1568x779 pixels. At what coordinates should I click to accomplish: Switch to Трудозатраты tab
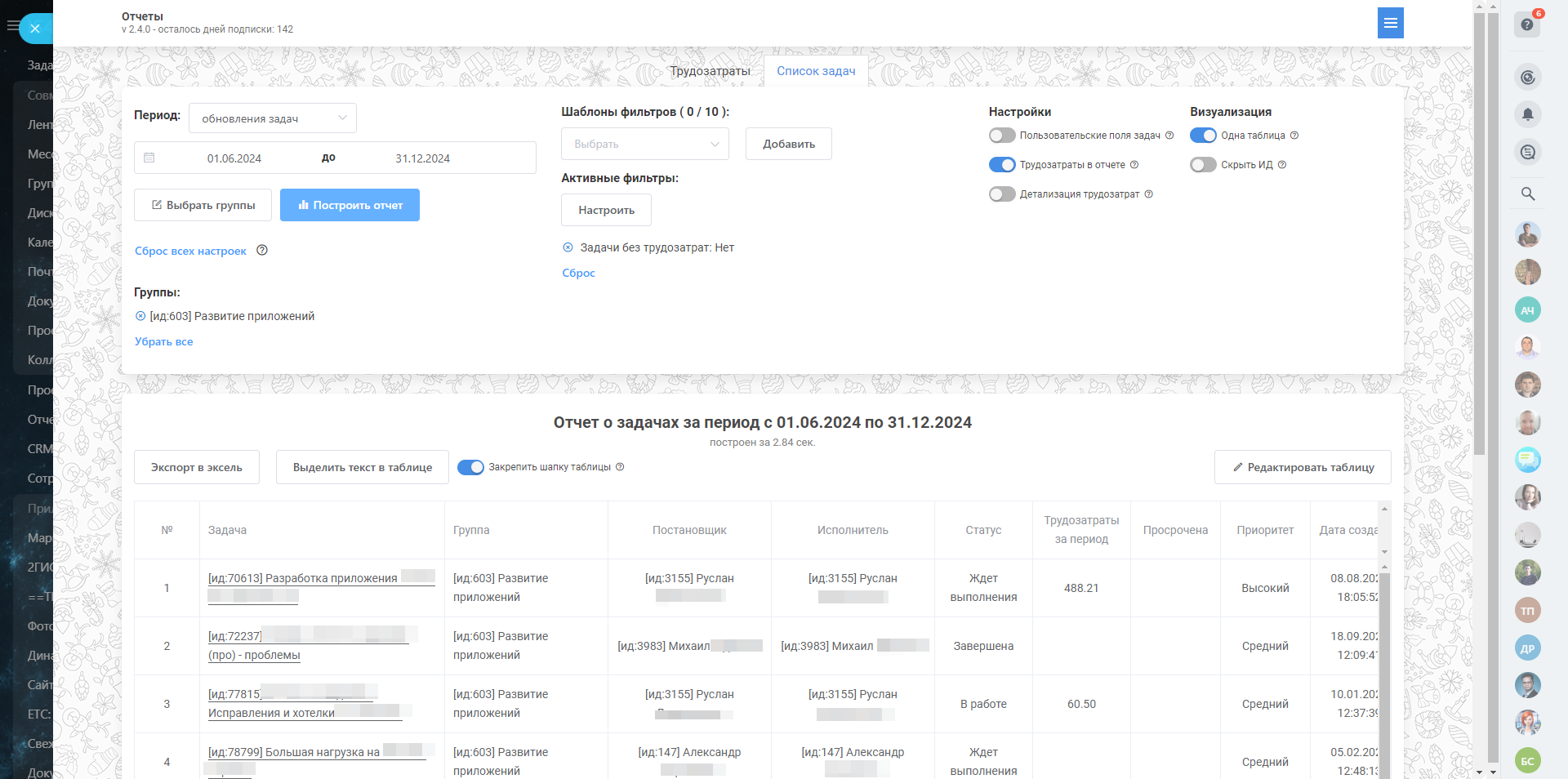pos(710,71)
